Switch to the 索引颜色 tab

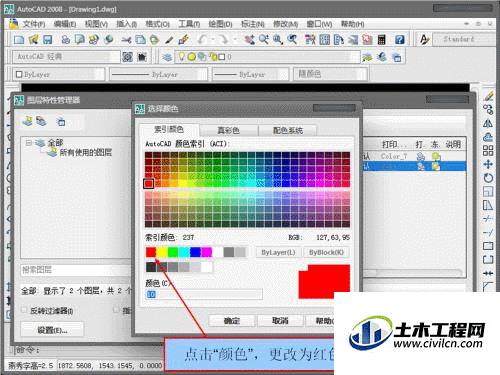click(169, 129)
